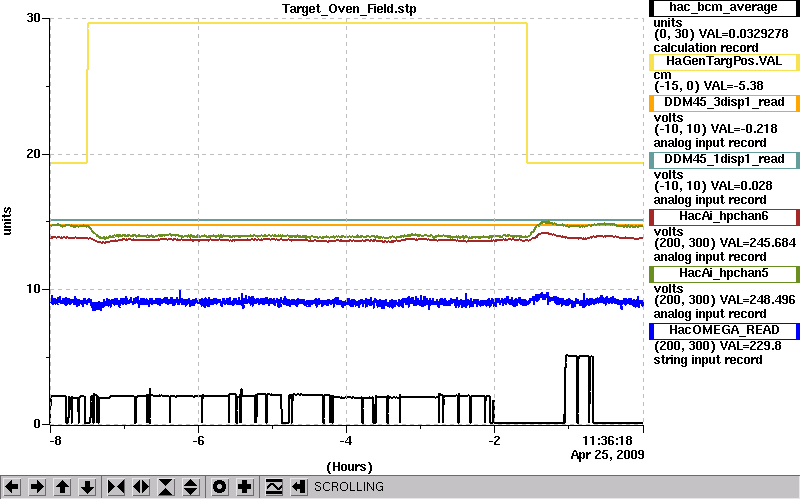Select the hac_bcm_average curve legend

point(723,8)
